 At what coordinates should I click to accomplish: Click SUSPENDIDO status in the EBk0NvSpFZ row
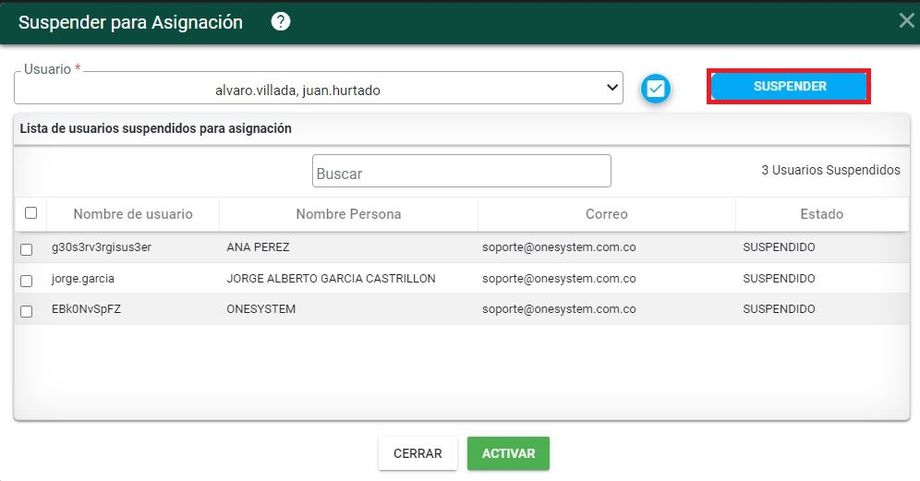778,310
